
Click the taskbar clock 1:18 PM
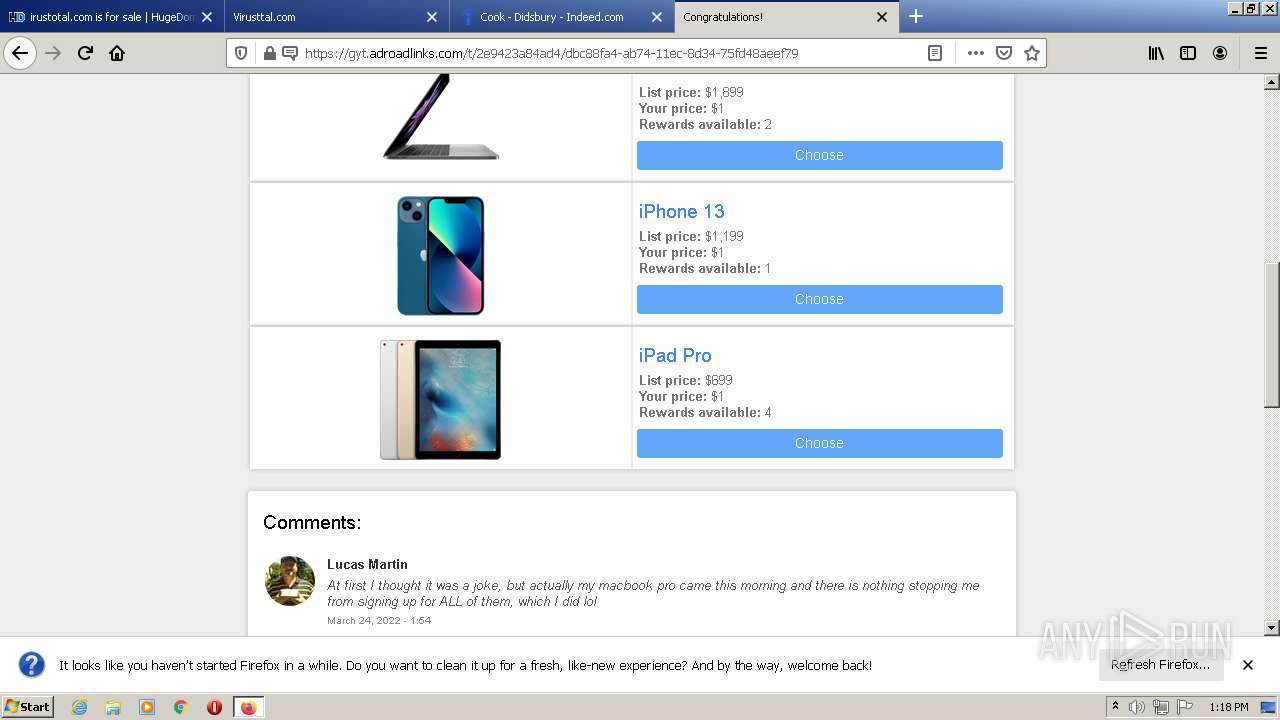(x=1228, y=707)
